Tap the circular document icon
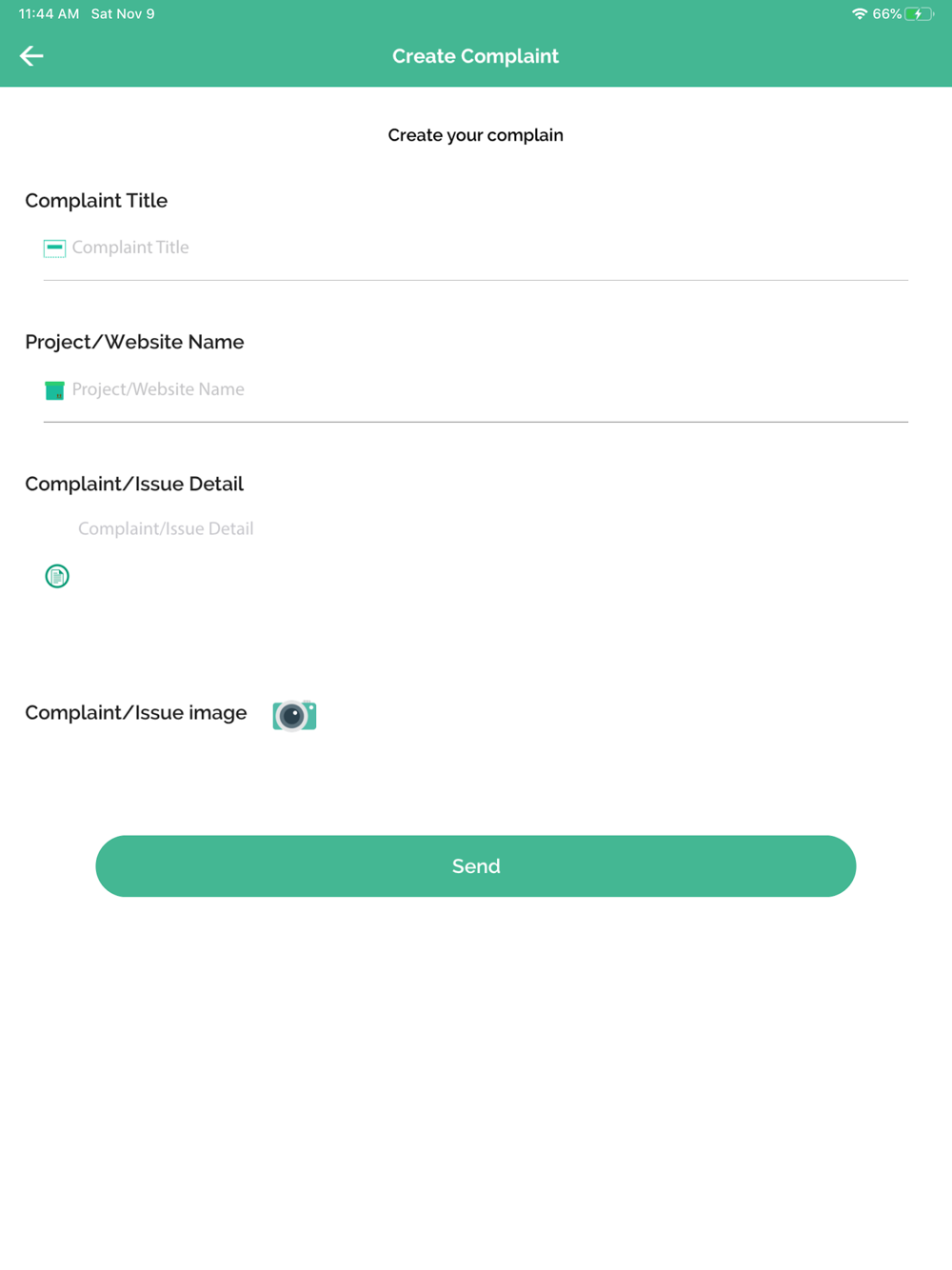The width and height of the screenshot is (952, 1270). pyautogui.click(x=57, y=576)
